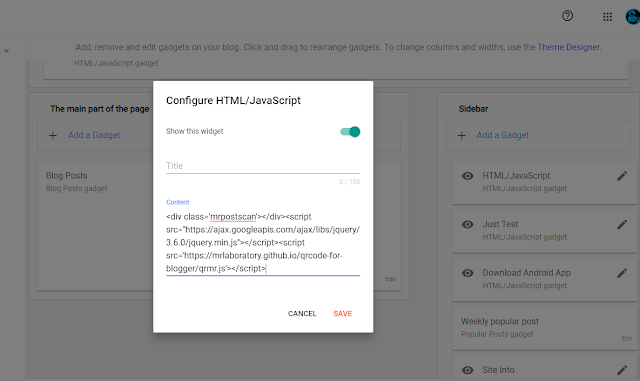Click the CANCEL button in dialog
Viewport: 640px width, 381px height.
coord(302,314)
